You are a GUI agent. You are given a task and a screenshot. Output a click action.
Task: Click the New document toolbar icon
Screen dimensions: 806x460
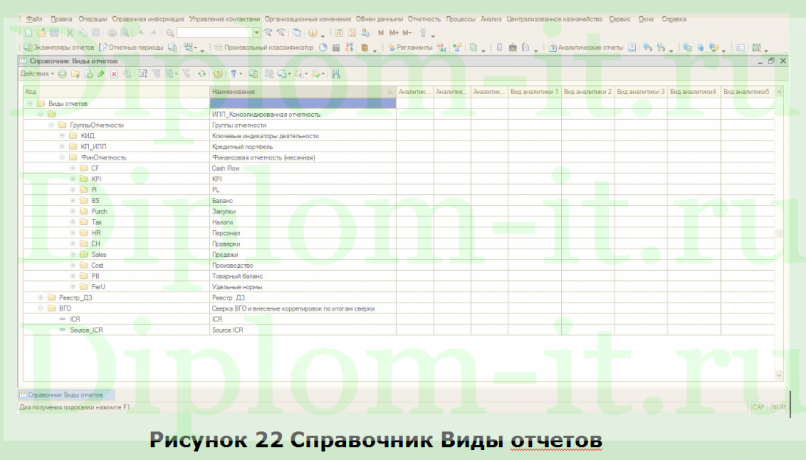coord(29,33)
